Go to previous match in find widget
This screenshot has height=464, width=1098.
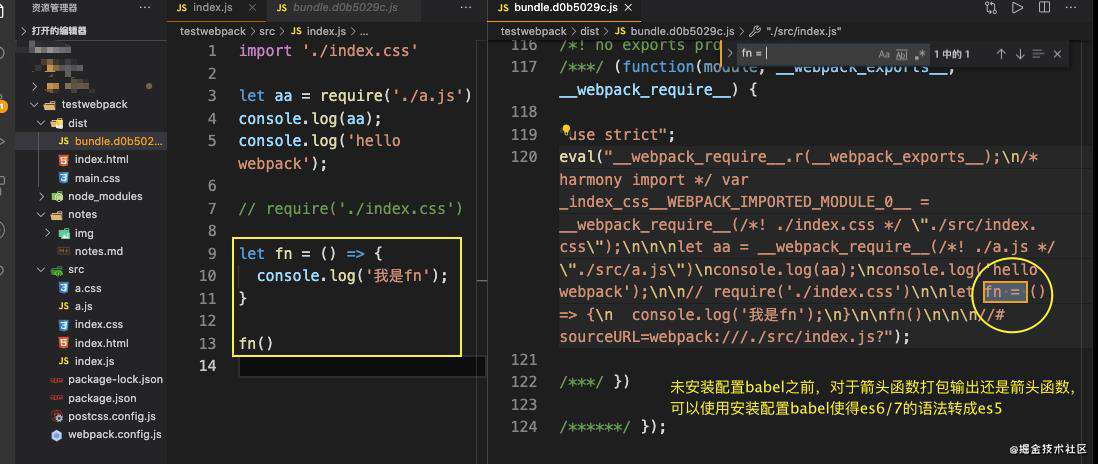pyautogui.click(x=1001, y=54)
